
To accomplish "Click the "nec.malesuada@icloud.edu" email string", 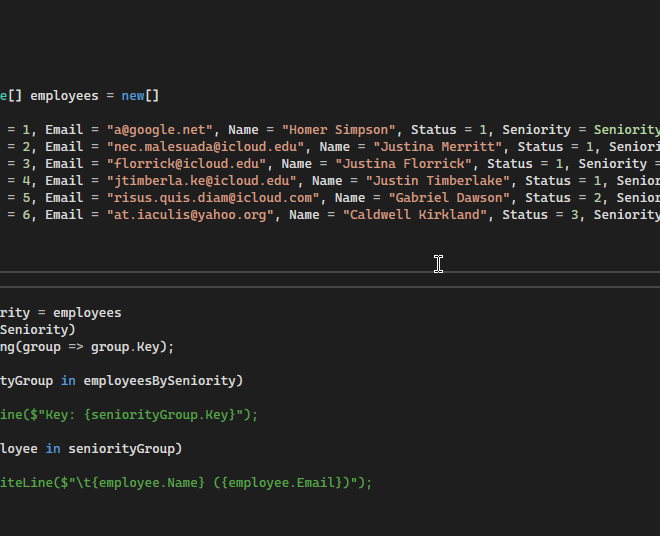I will click(x=205, y=147).
